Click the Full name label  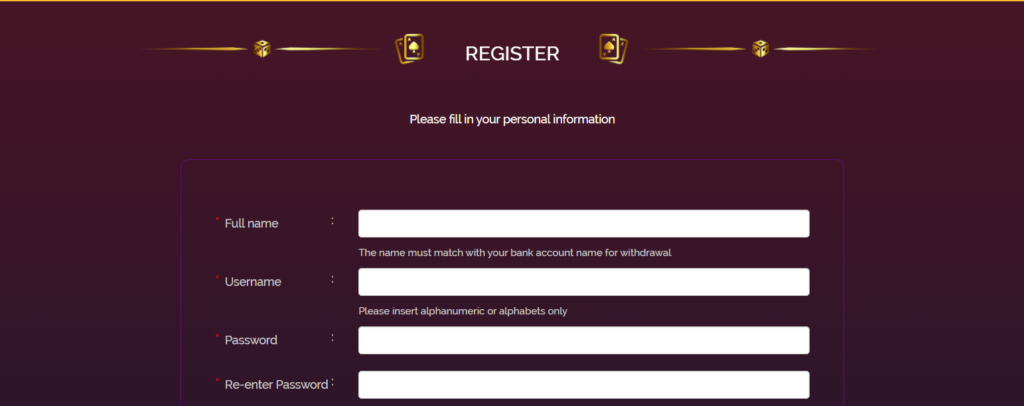tap(251, 223)
